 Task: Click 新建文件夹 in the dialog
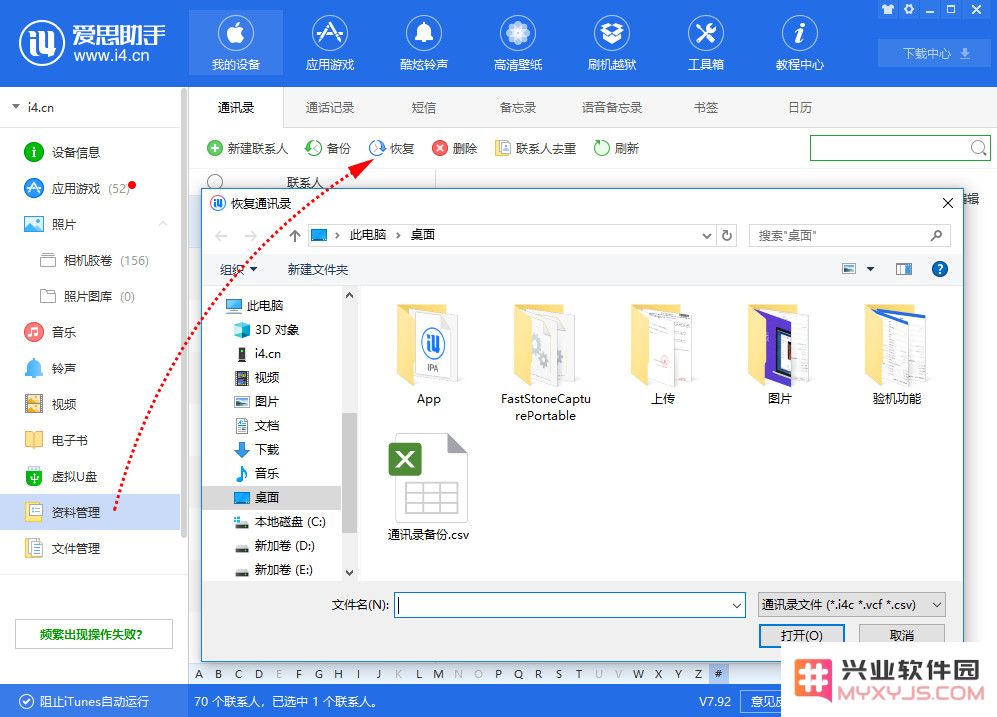pos(317,270)
